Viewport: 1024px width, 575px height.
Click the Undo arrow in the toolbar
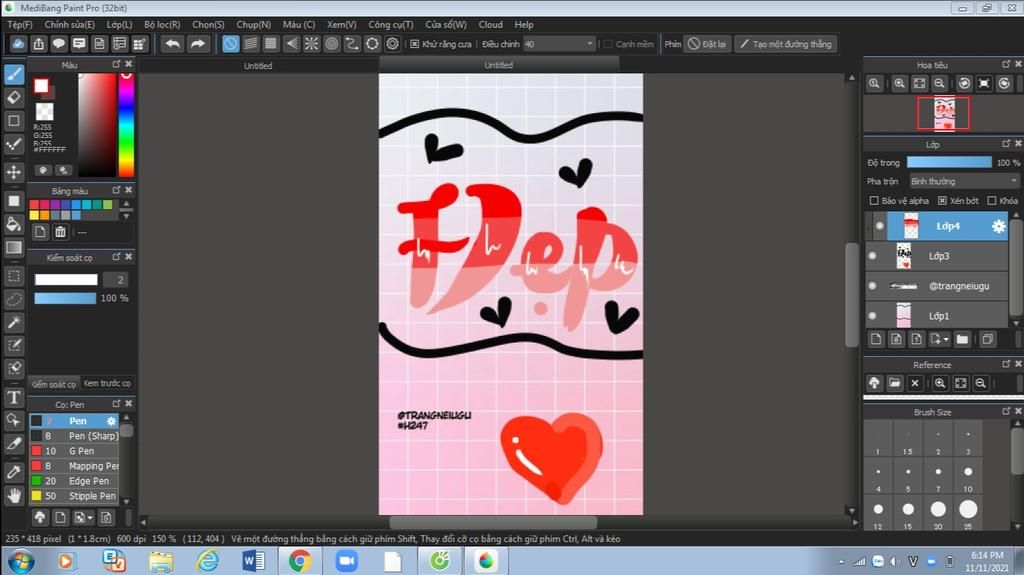pos(172,44)
